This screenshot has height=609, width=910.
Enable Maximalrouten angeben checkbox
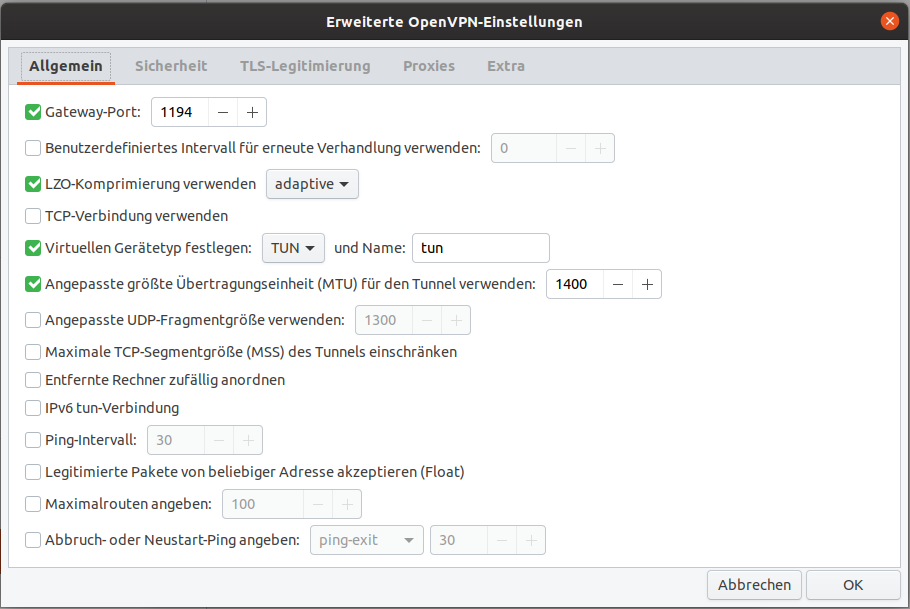coord(33,504)
